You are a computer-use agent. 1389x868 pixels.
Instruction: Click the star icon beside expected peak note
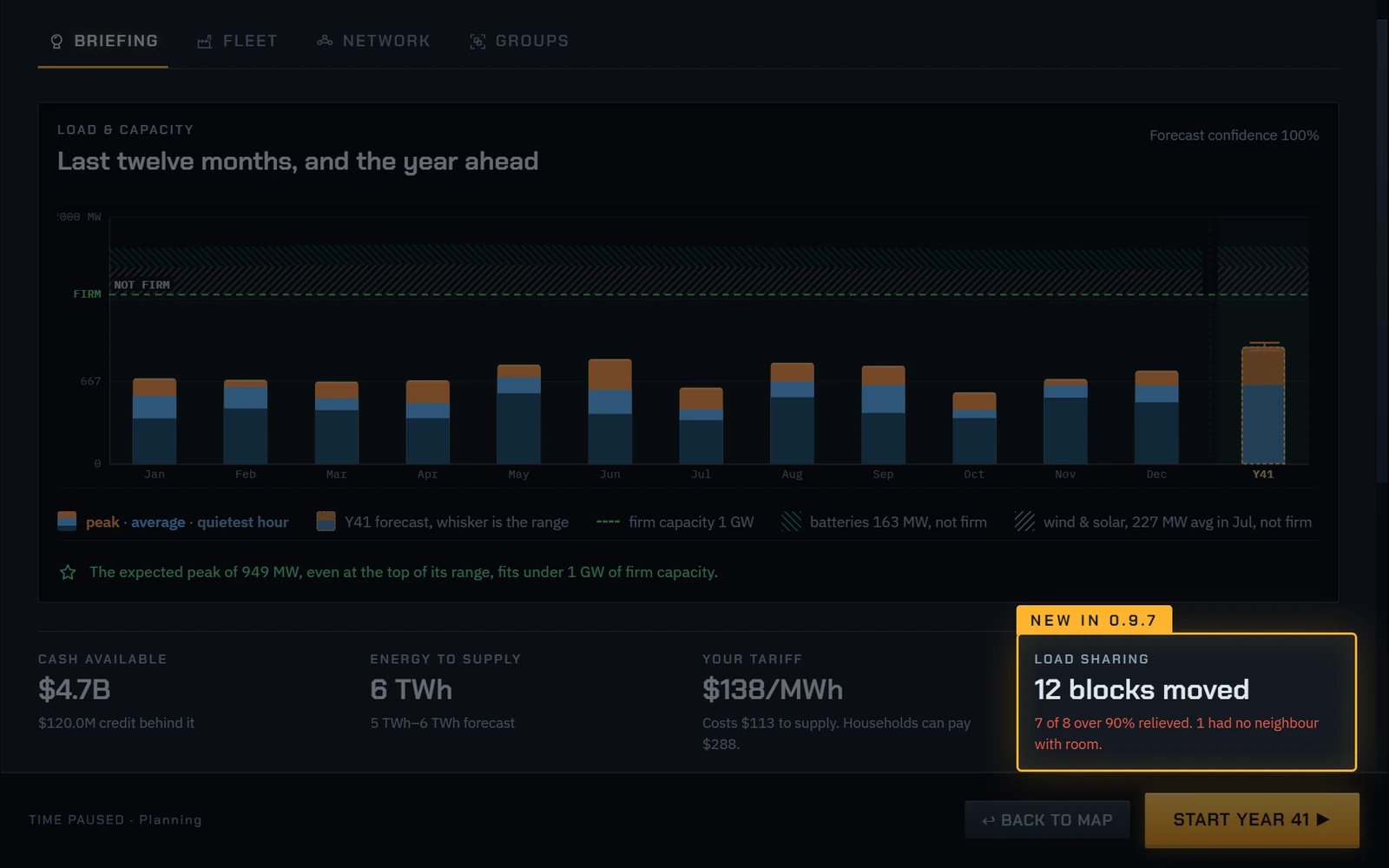[68, 572]
